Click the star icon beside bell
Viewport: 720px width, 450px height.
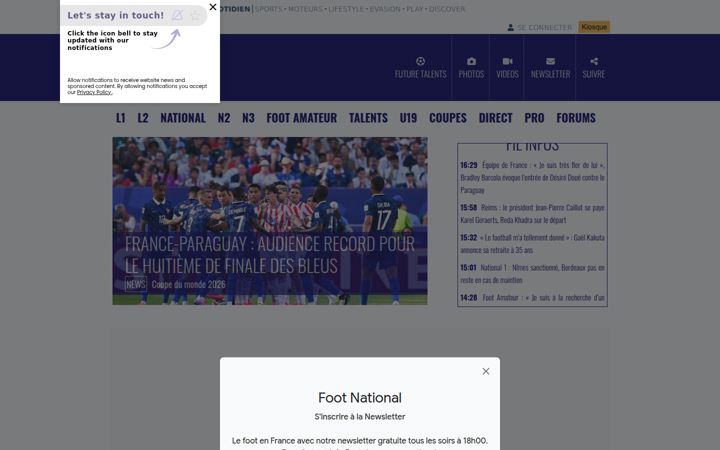click(x=195, y=16)
